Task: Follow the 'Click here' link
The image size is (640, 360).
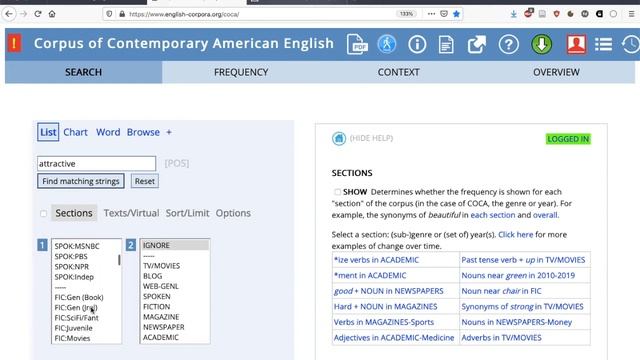Action: pos(516,235)
